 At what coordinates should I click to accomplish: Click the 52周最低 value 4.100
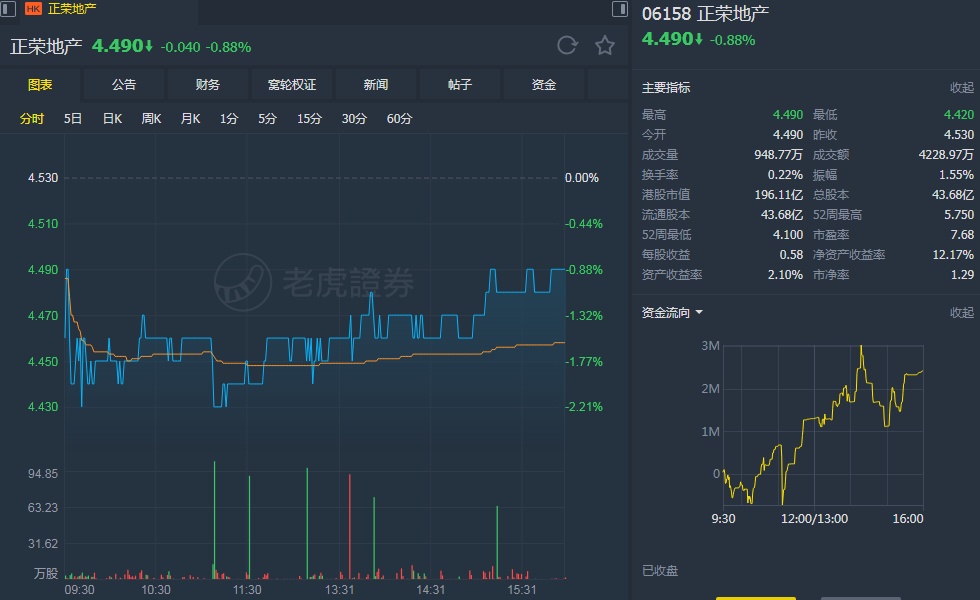pos(788,234)
